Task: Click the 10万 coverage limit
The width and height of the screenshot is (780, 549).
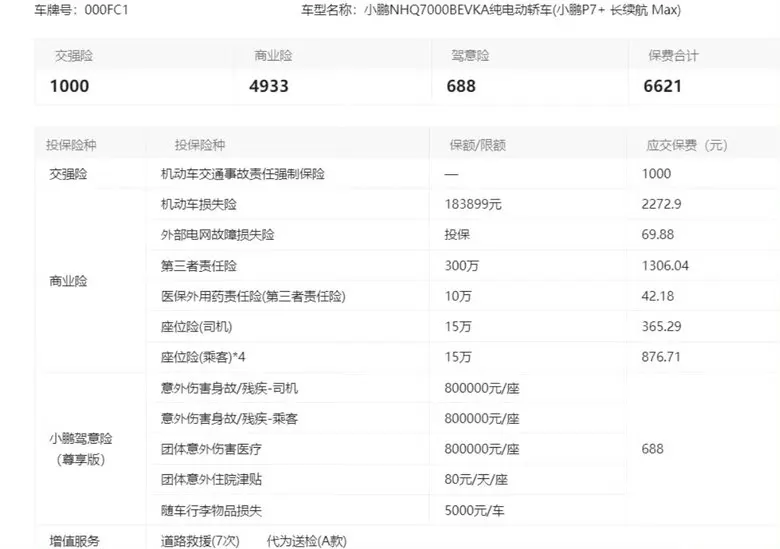Action: (458, 296)
